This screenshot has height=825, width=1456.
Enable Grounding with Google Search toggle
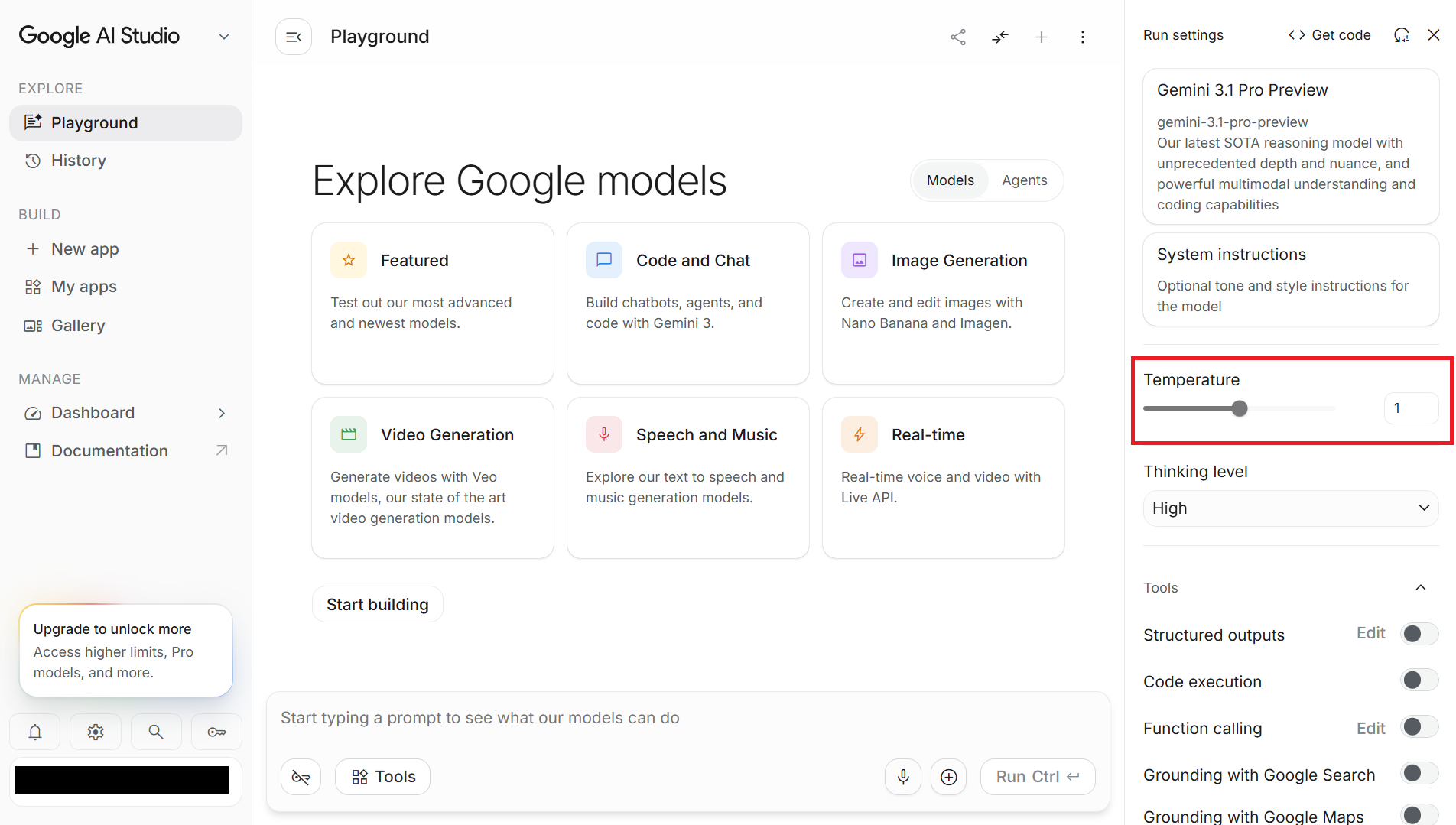point(1419,774)
